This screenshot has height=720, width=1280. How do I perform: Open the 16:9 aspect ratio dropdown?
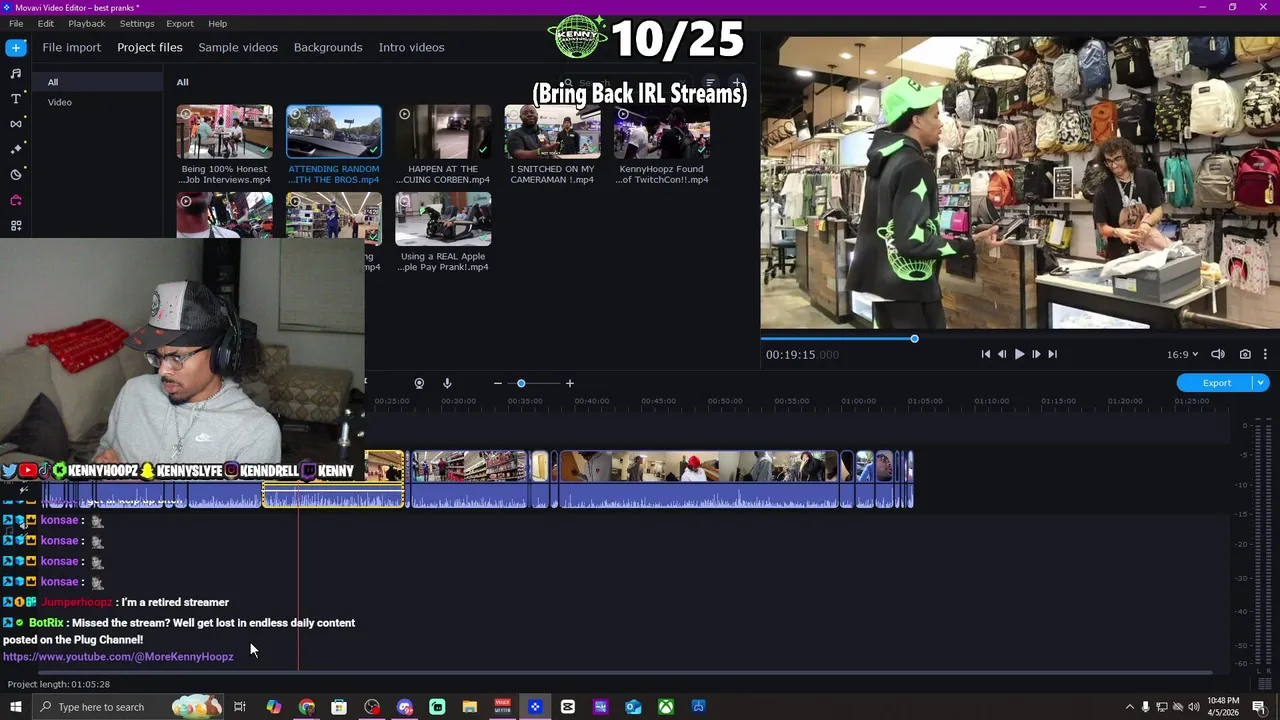[x=1182, y=354]
